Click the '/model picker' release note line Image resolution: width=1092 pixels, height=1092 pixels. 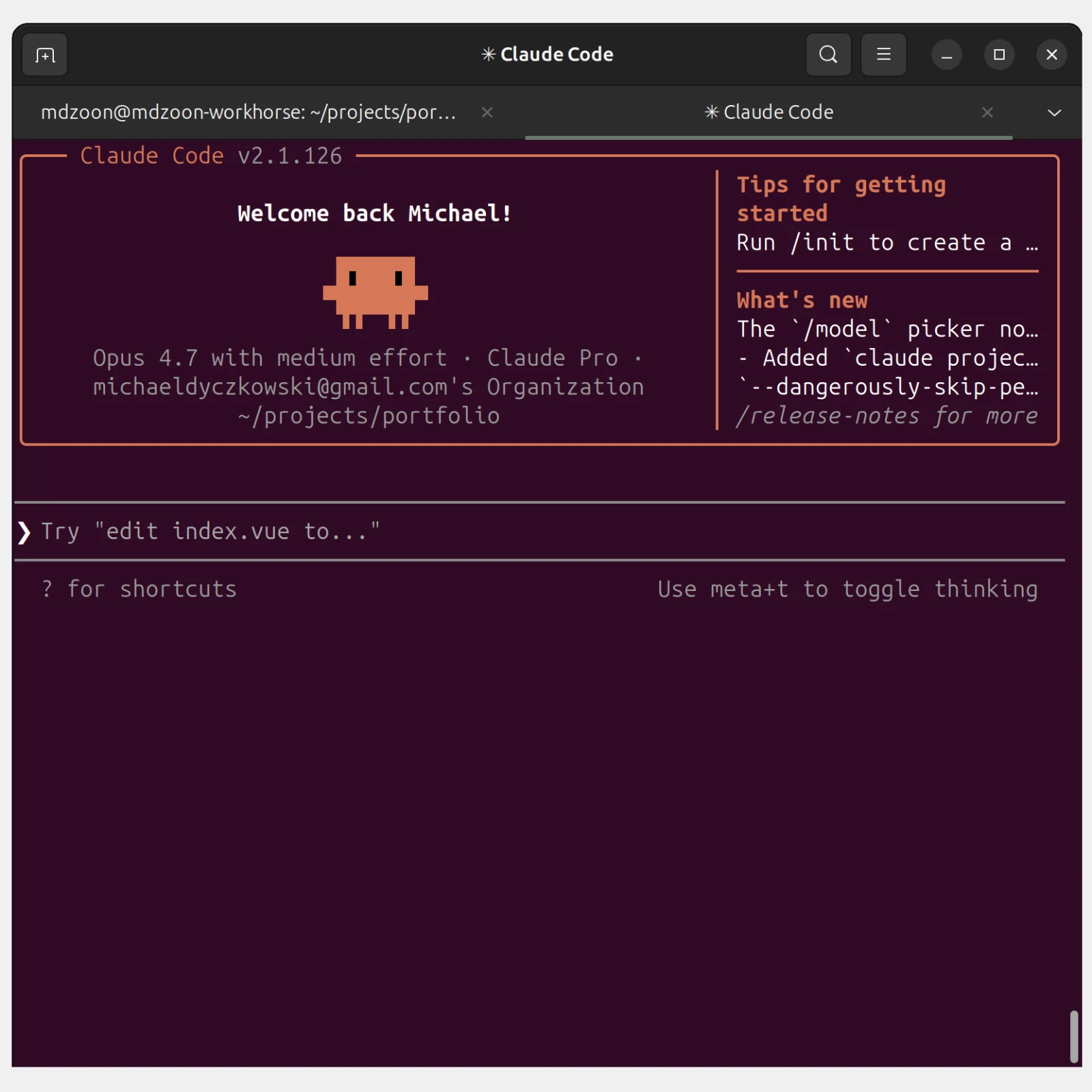coord(887,330)
